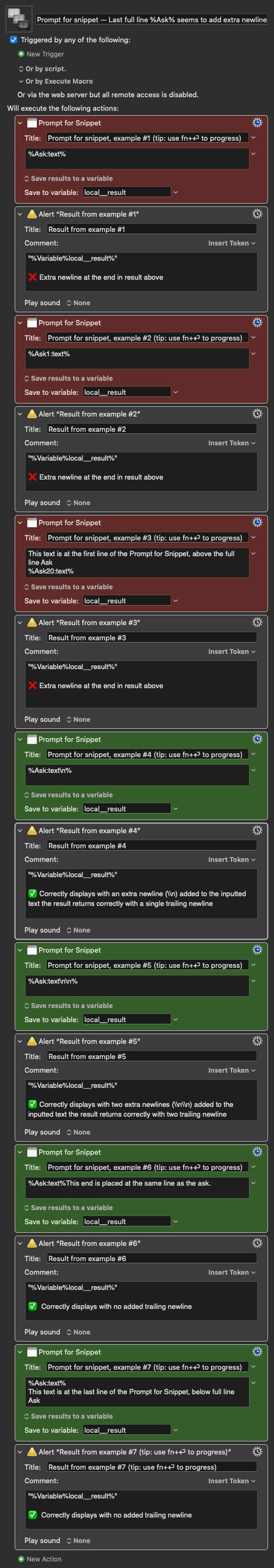The image size is (274, 1568).
Task: Click the macro icon next to the name field
Action: point(18,19)
